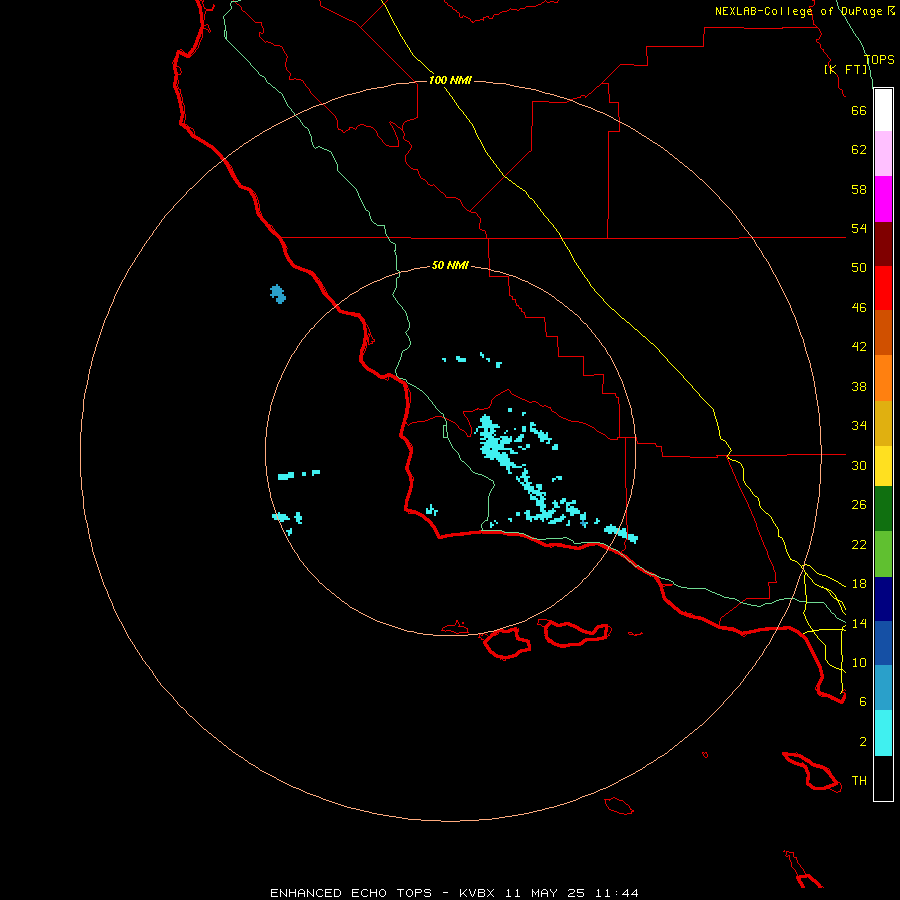The height and width of the screenshot is (900, 900).
Task: Click legend value "10"
Action: 859,663
